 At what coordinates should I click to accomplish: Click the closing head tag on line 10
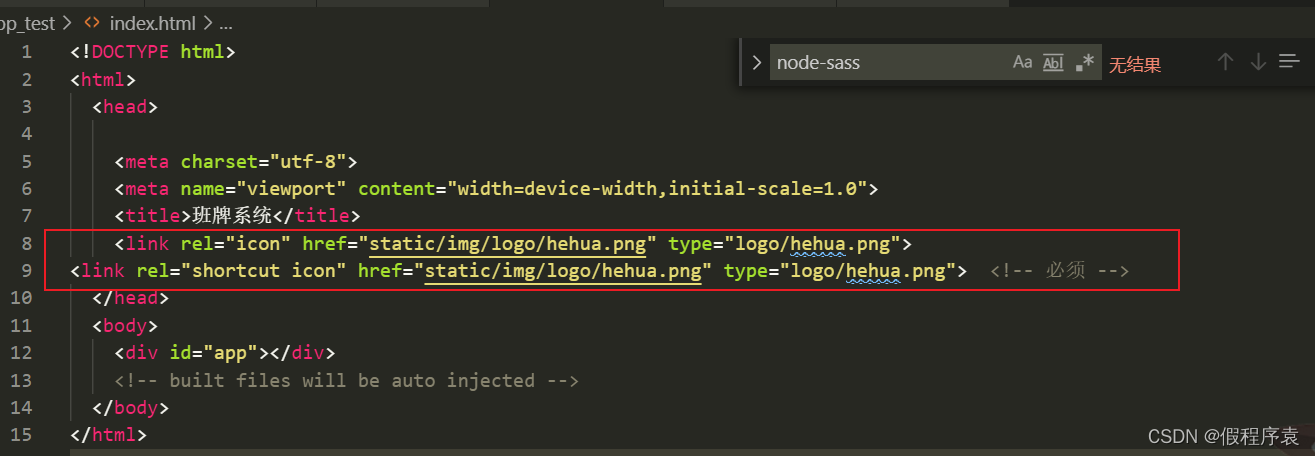[x=131, y=298]
